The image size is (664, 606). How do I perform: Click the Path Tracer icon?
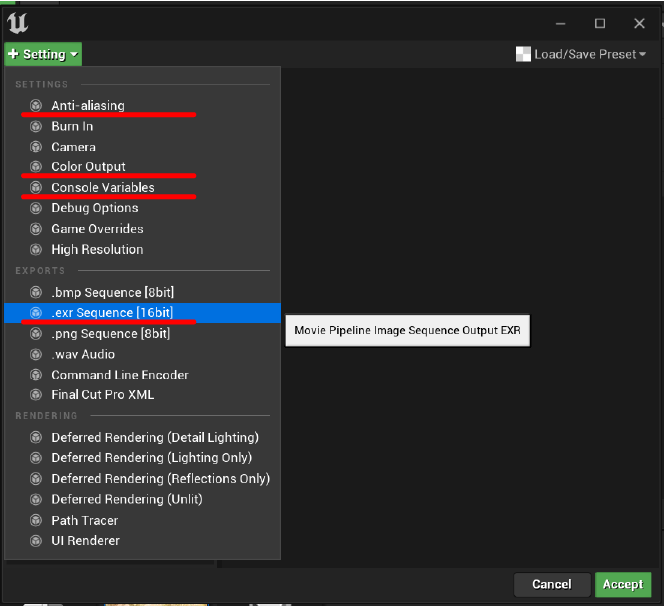point(36,520)
